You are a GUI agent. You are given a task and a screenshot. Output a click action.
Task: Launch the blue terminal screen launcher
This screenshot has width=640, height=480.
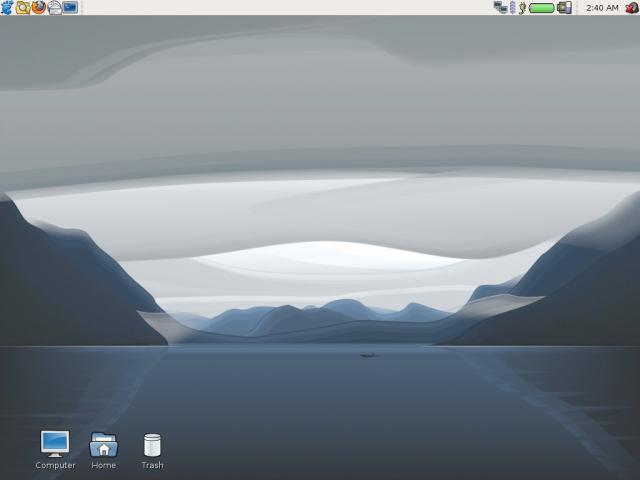click(70, 7)
